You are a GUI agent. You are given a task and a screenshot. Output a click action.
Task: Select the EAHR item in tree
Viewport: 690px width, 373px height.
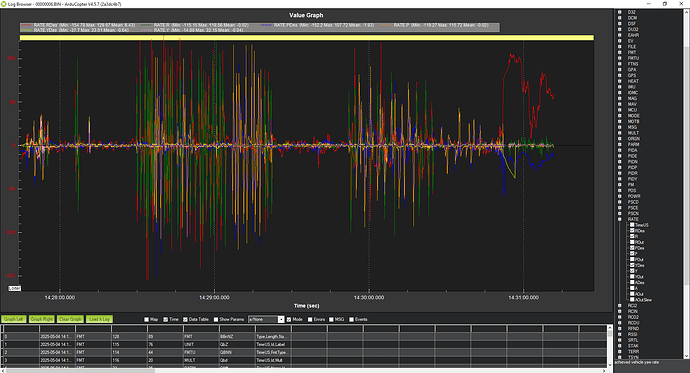pyautogui.click(x=633, y=35)
